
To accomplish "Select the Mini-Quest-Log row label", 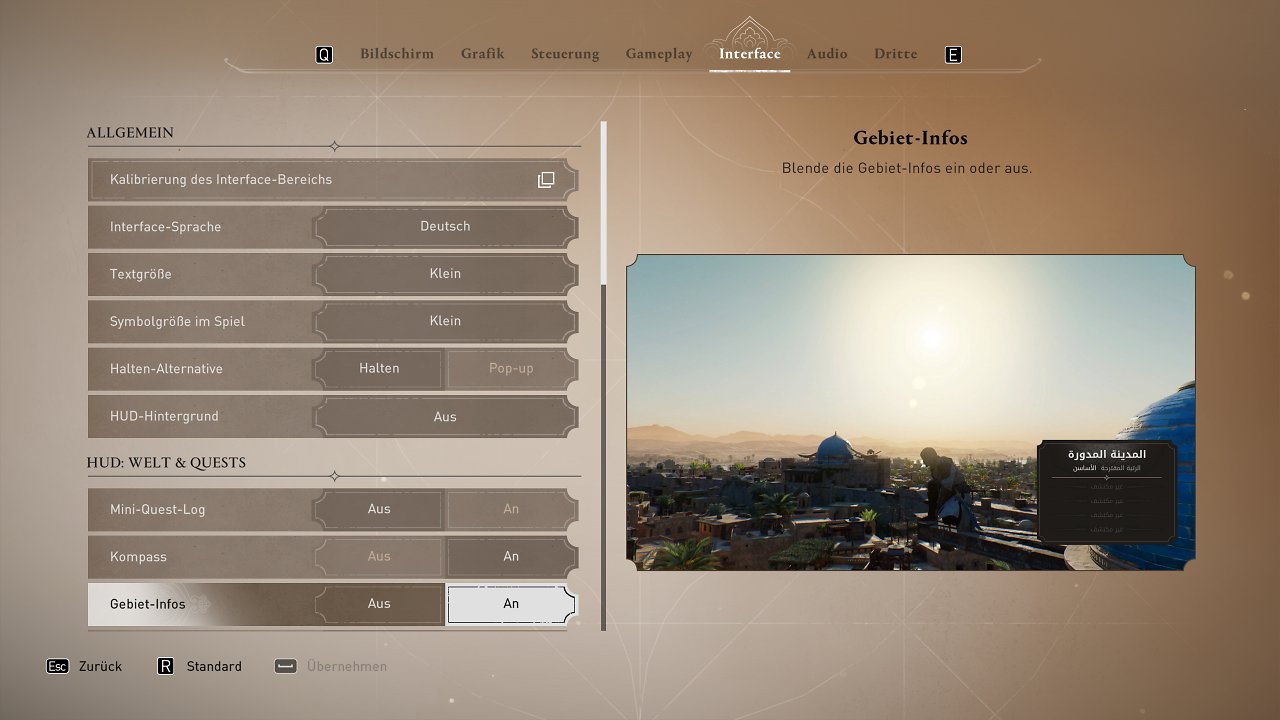I will coord(158,510).
